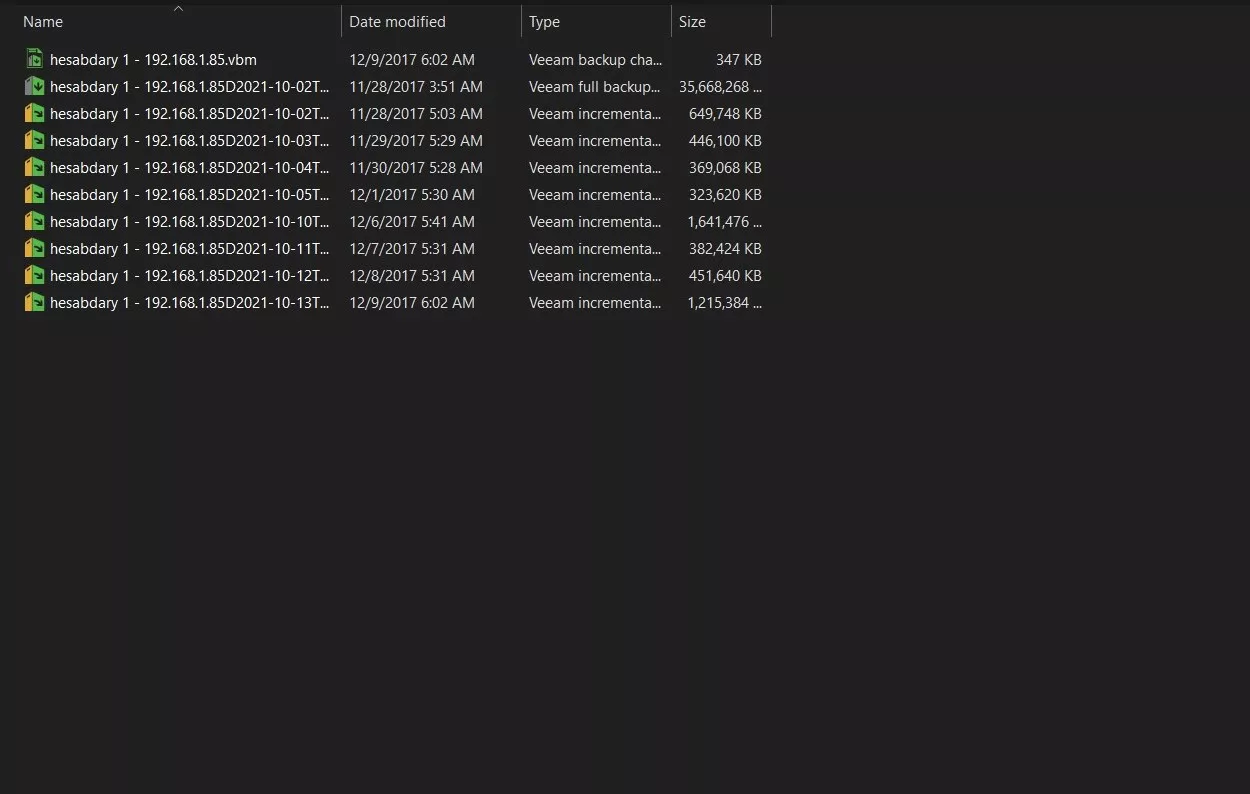Click the icon of the 2021-10-11T backup file
The height and width of the screenshot is (794, 1250).
coord(35,249)
